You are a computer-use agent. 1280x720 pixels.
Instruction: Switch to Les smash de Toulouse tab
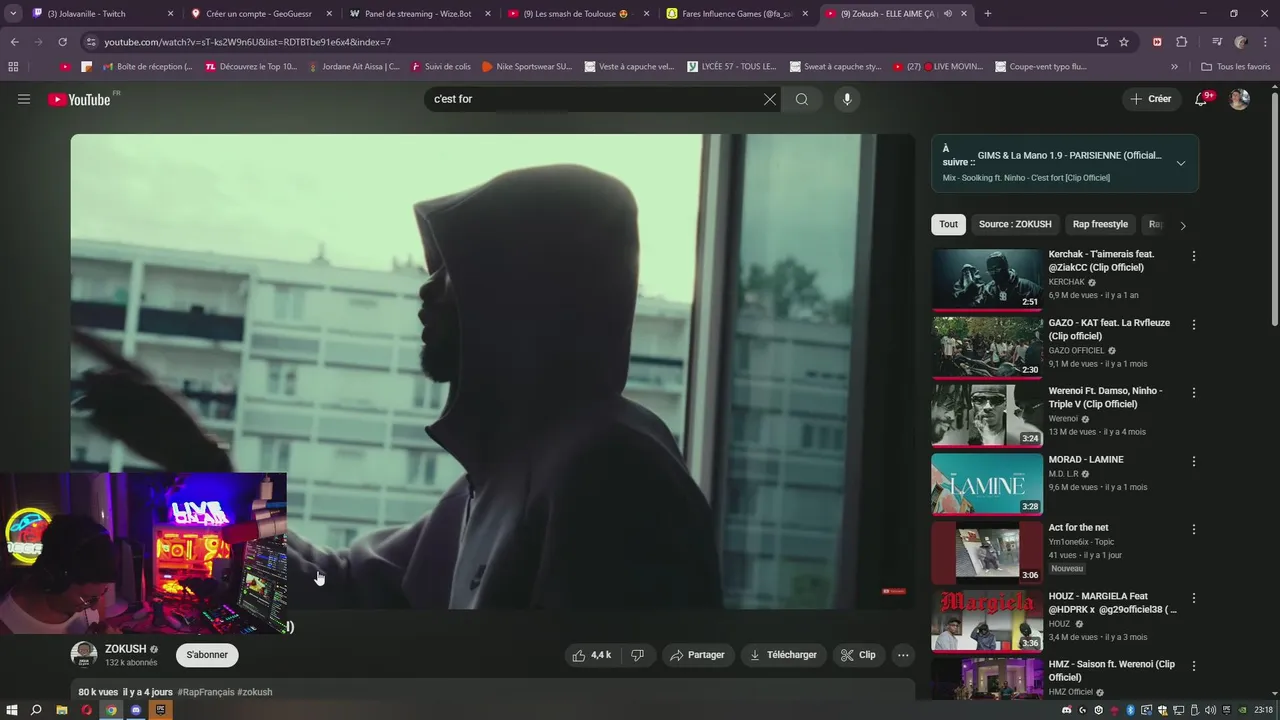pos(580,14)
